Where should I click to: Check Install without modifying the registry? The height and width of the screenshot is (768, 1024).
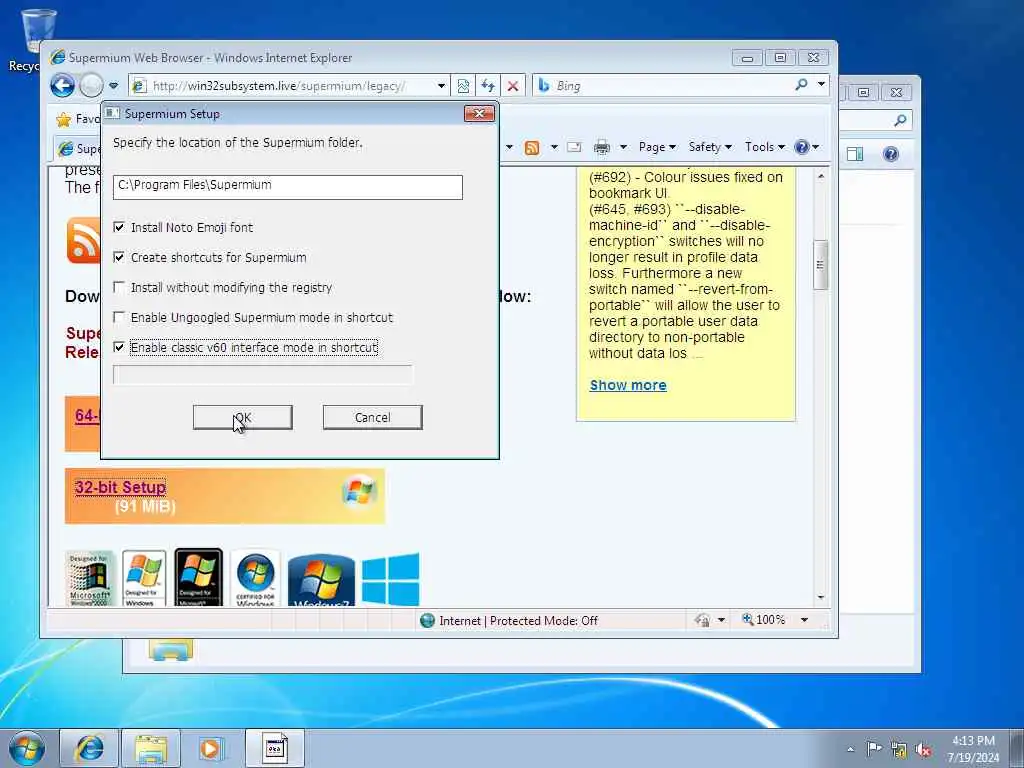click(x=119, y=287)
